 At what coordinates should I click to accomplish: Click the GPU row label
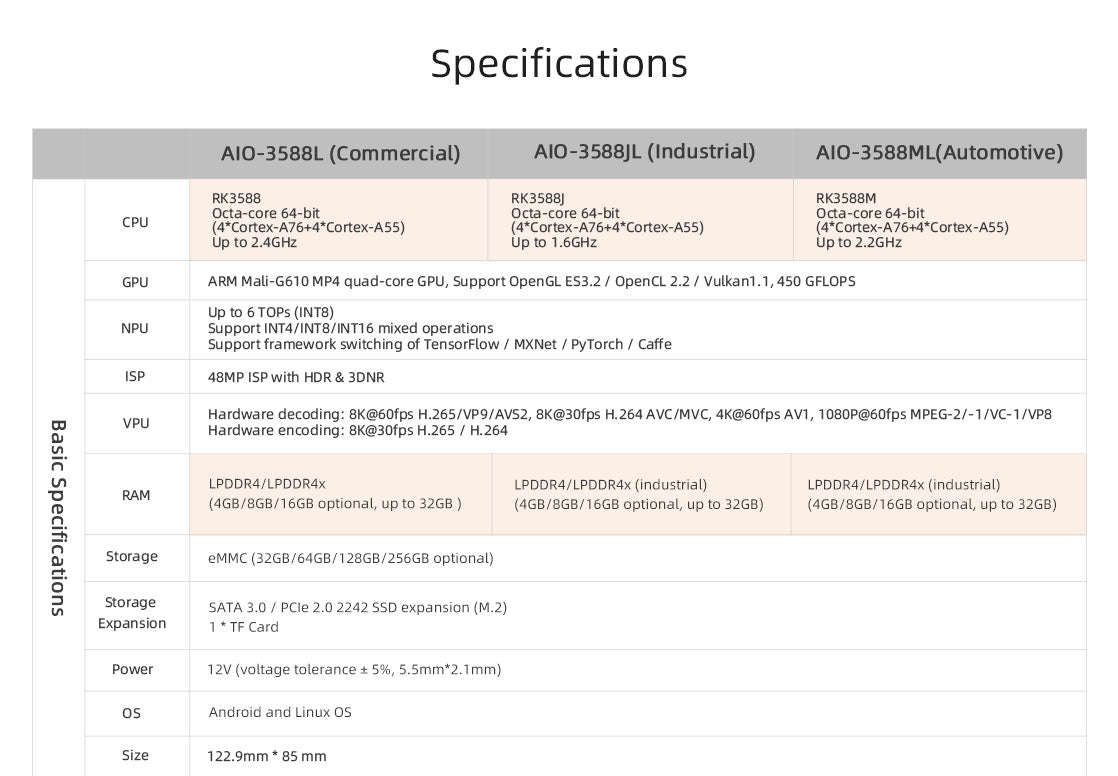135,282
